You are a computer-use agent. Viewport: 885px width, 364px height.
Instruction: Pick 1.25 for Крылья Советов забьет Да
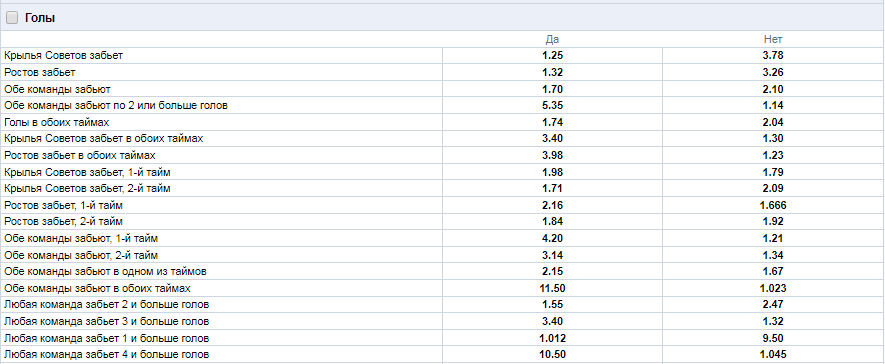(x=552, y=55)
